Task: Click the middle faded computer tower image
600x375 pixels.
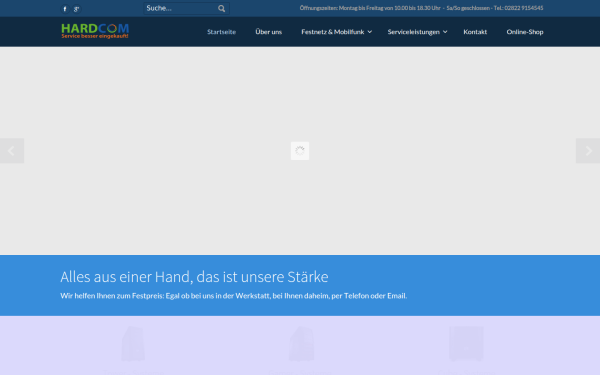Action: click(302, 343)
